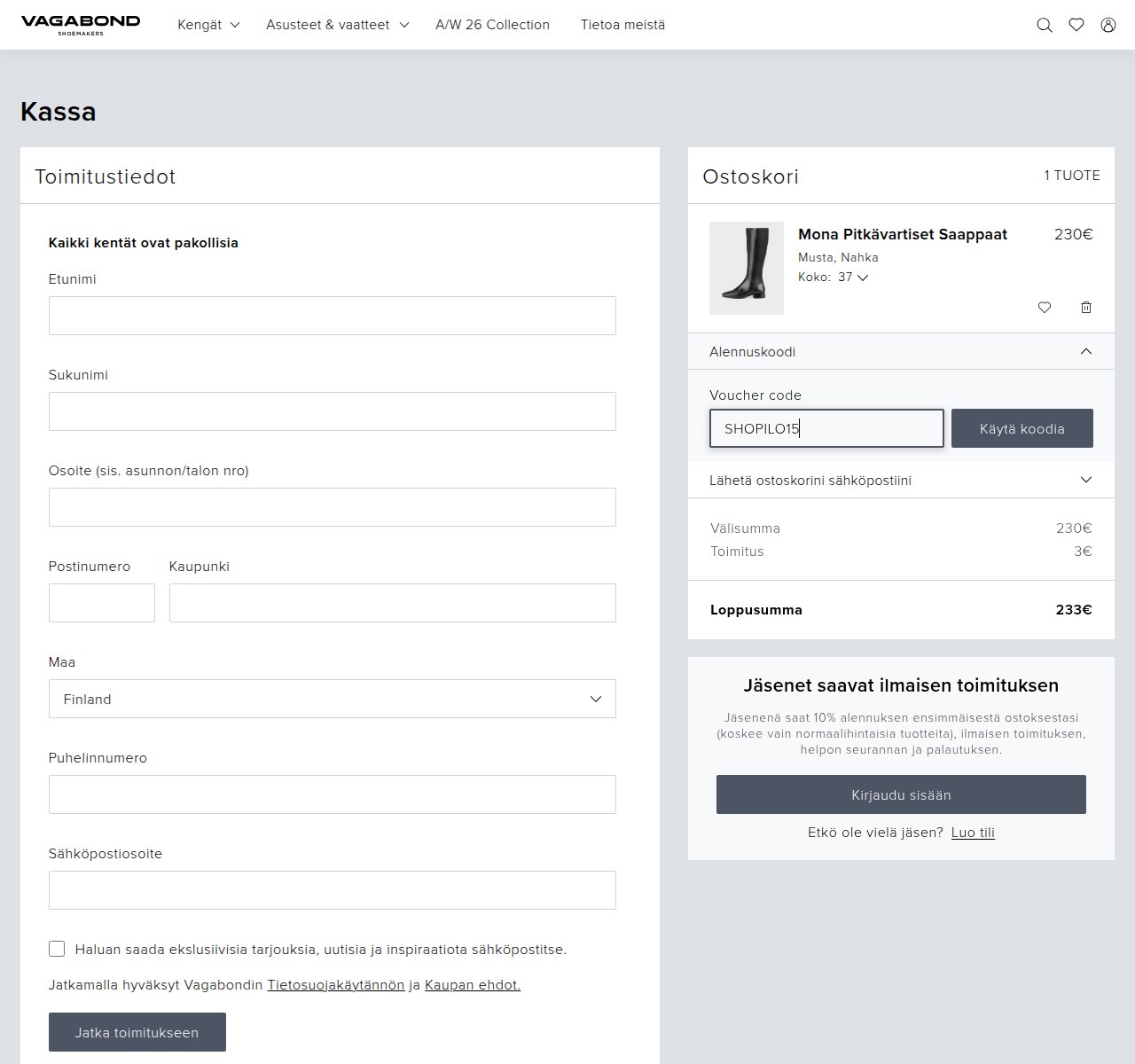Screen dimensions: 1135x1064
Task: Collapse the Alennuskoodi section
Action: pos(901,352)
